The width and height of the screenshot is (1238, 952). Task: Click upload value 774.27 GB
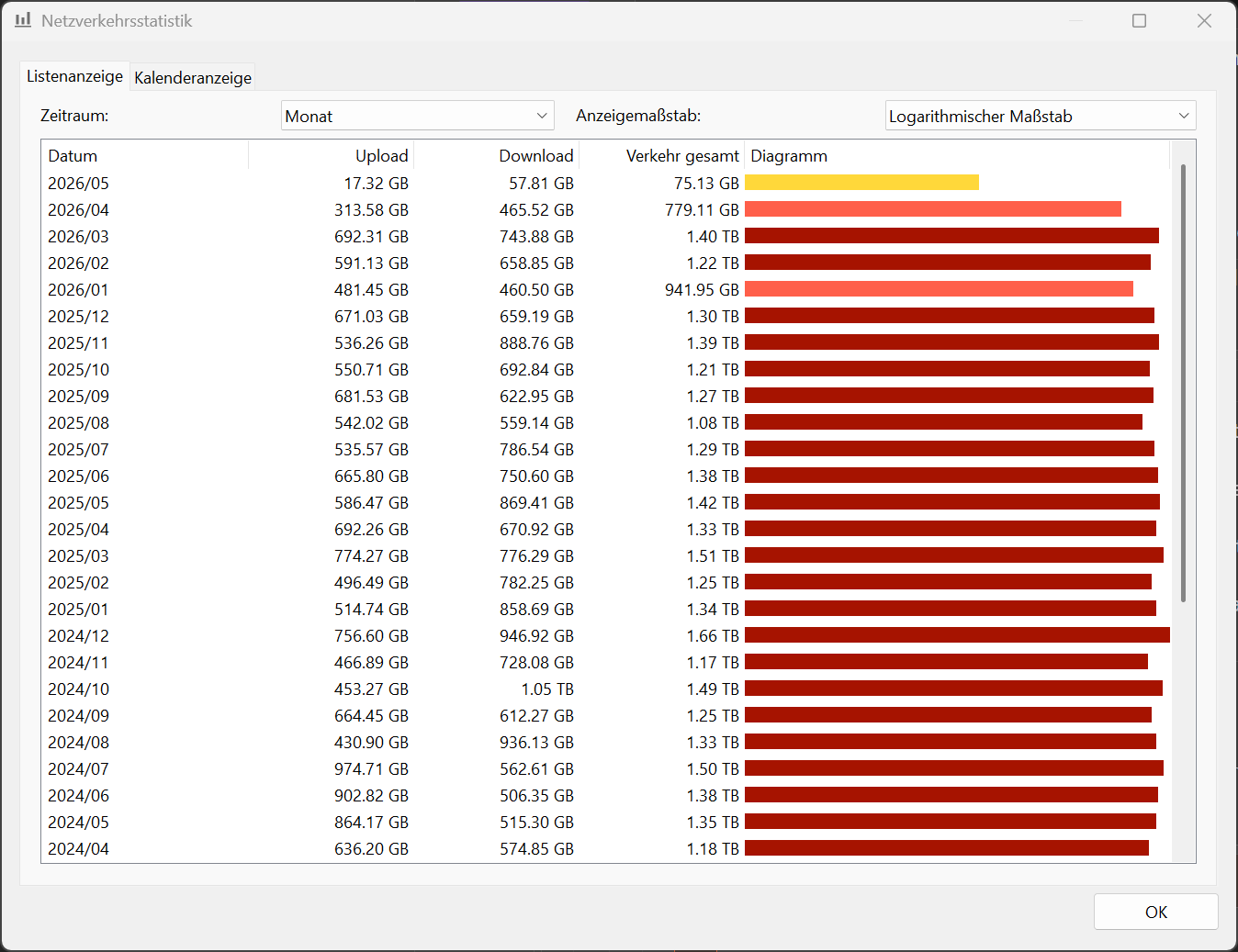[x=371, y=556]
